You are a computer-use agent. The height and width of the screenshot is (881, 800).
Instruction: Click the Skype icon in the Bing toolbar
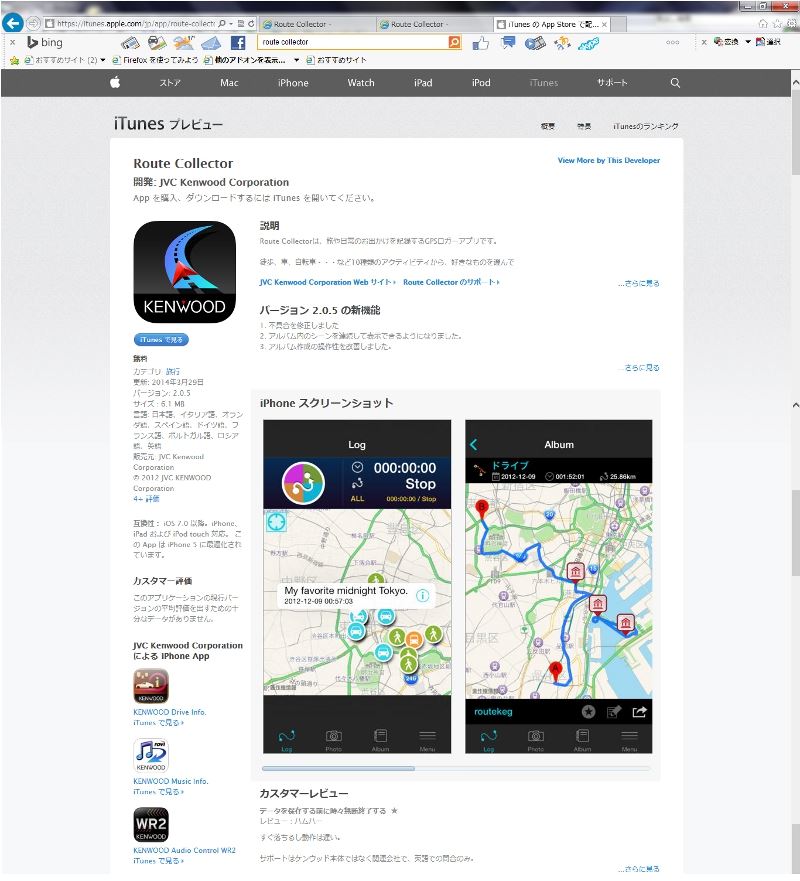pos(589,43)
